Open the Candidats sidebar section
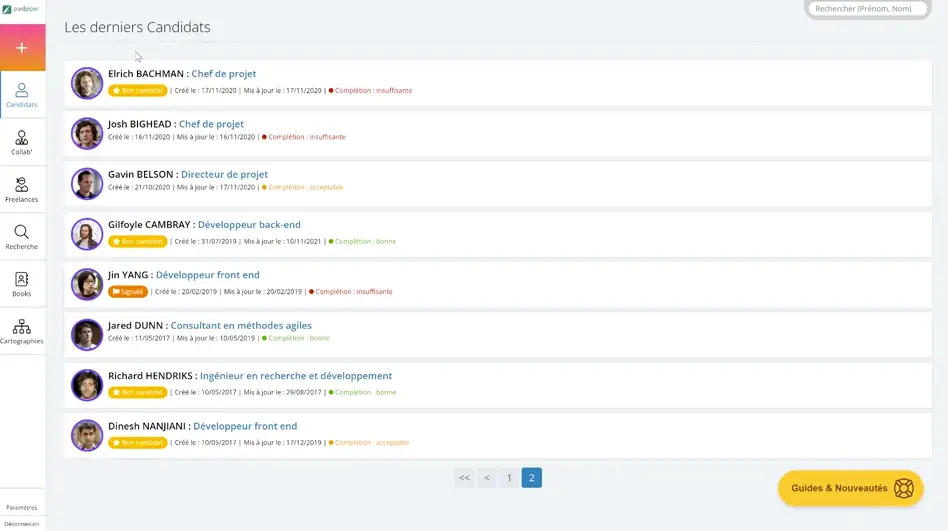 (22, 96)
